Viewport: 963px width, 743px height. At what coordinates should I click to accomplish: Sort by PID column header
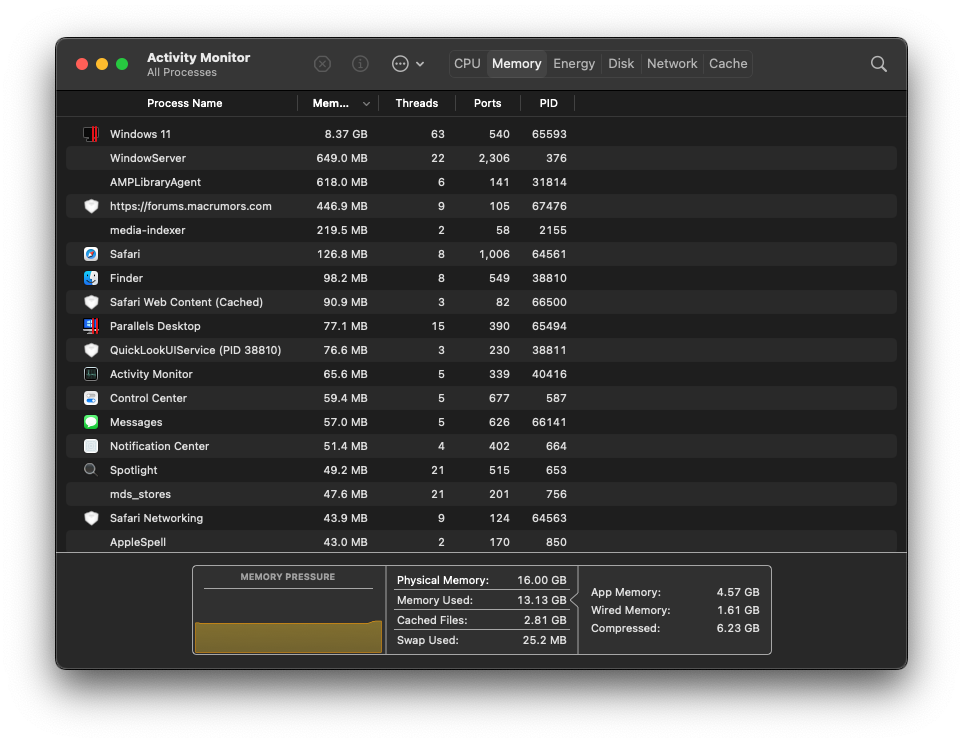pos(548,103)
